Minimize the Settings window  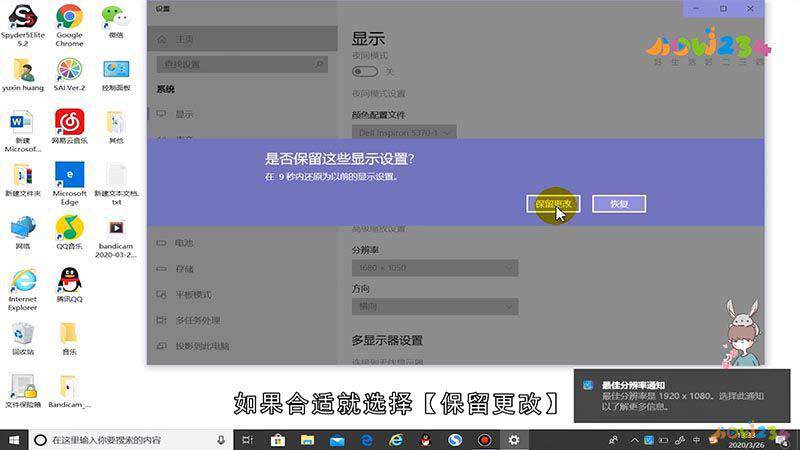696,9
